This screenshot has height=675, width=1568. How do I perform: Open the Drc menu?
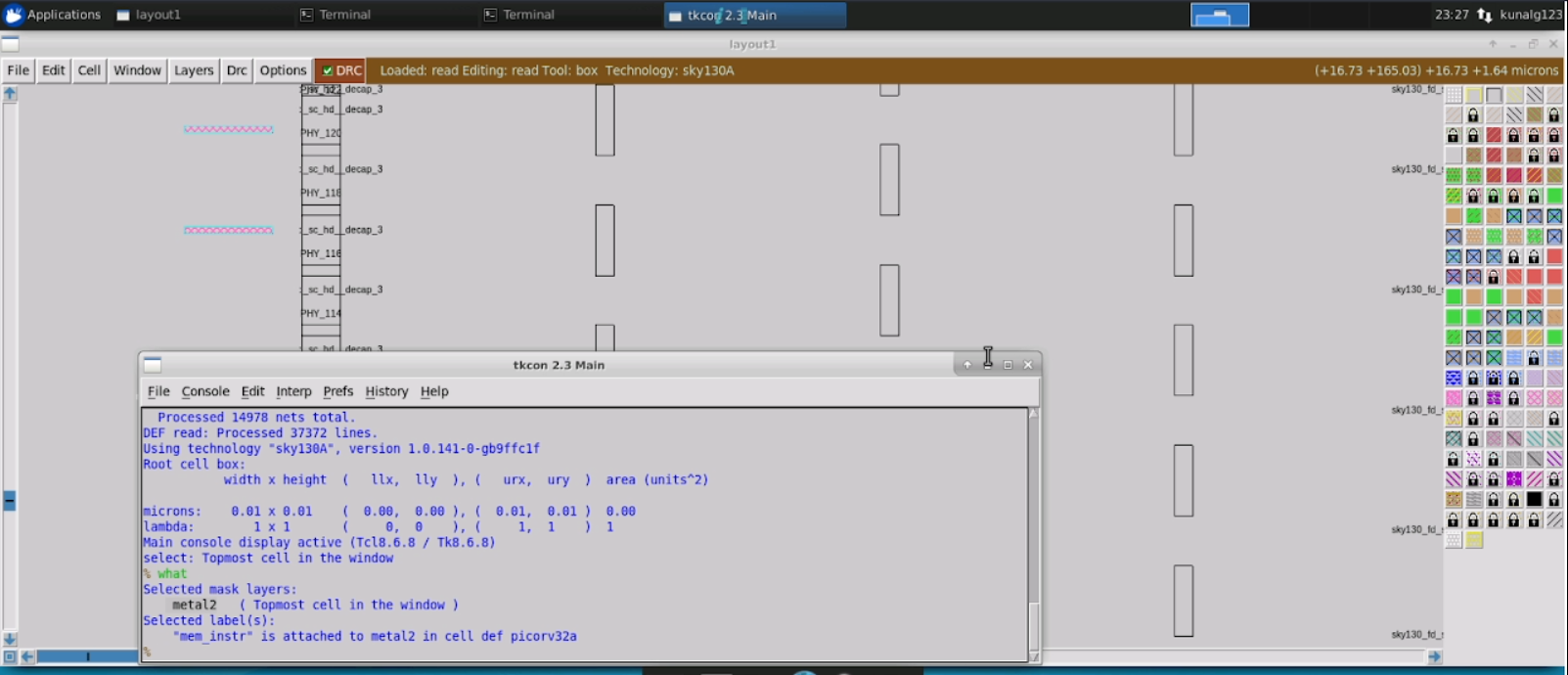(237, 70)
